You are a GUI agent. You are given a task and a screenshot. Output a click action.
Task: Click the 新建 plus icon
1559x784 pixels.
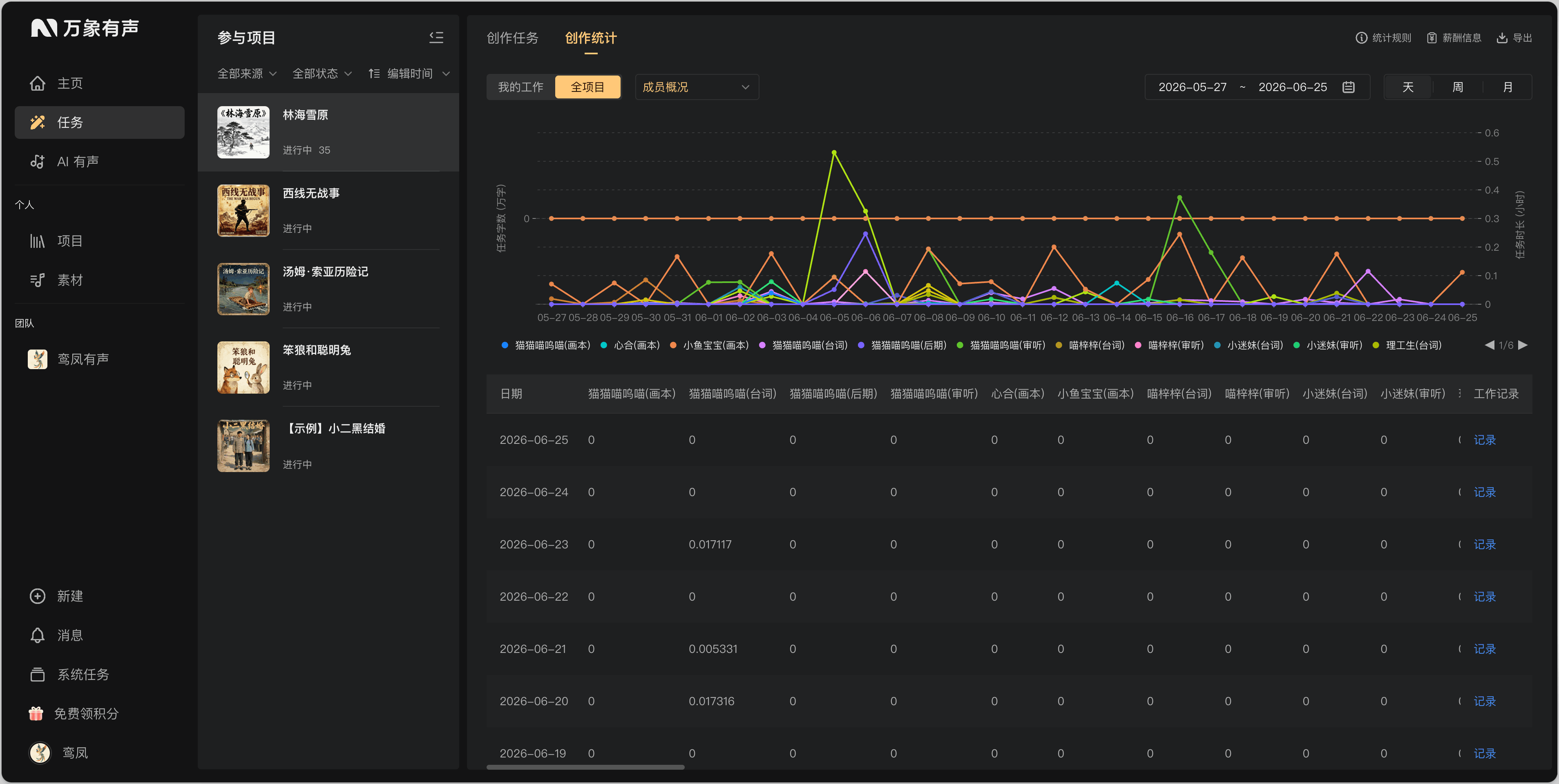(38, 596)
